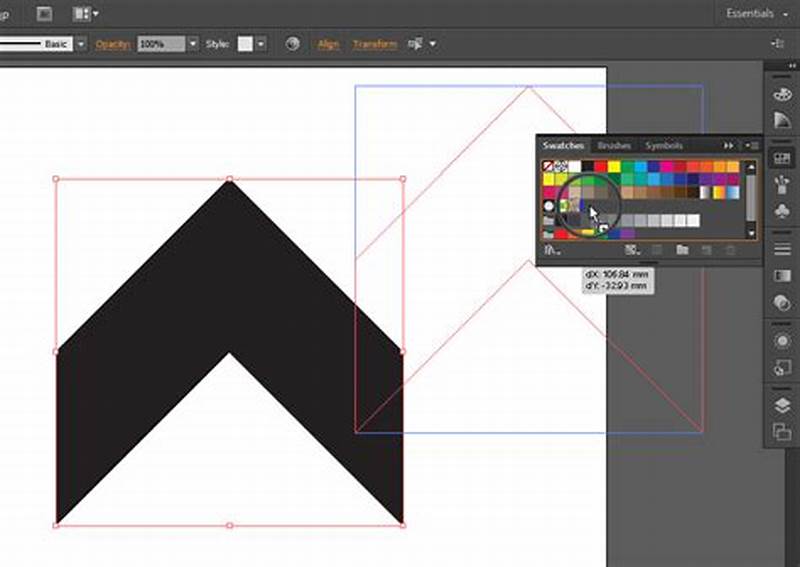
Task: Open the Transparency panel icon
Action: coord(782,303)
